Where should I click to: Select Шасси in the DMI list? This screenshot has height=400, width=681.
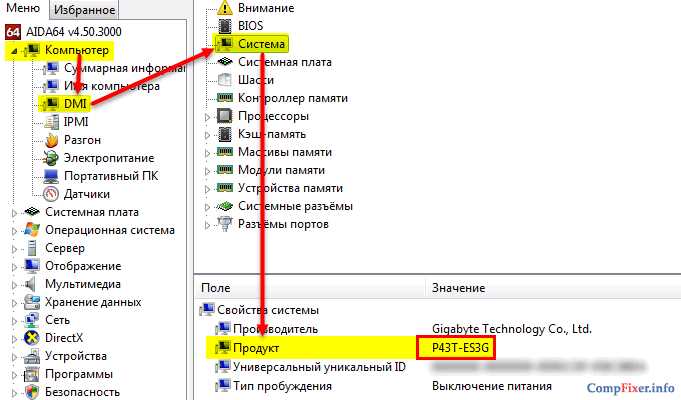tap(256, 80)
